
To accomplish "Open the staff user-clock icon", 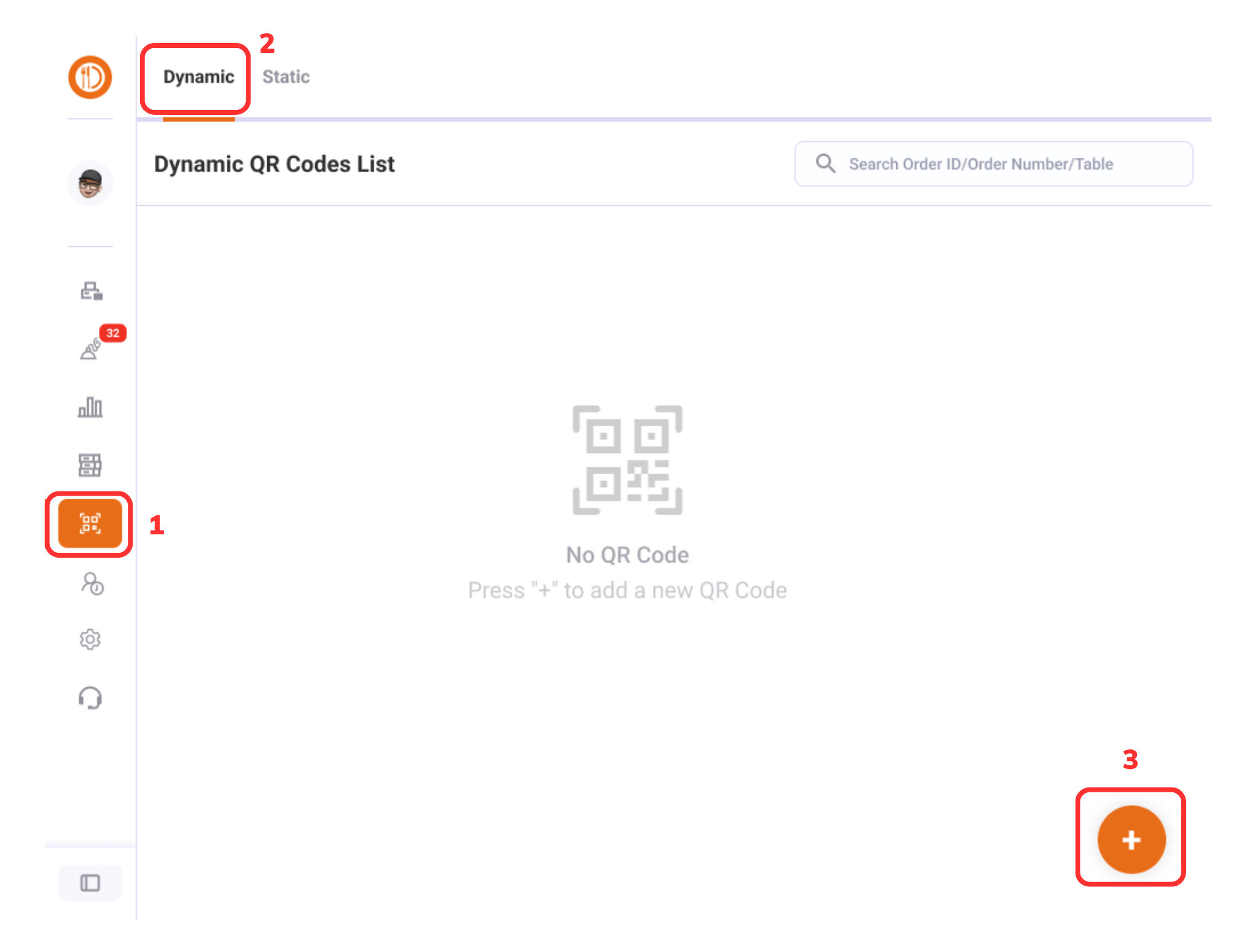I will [92, 583].
